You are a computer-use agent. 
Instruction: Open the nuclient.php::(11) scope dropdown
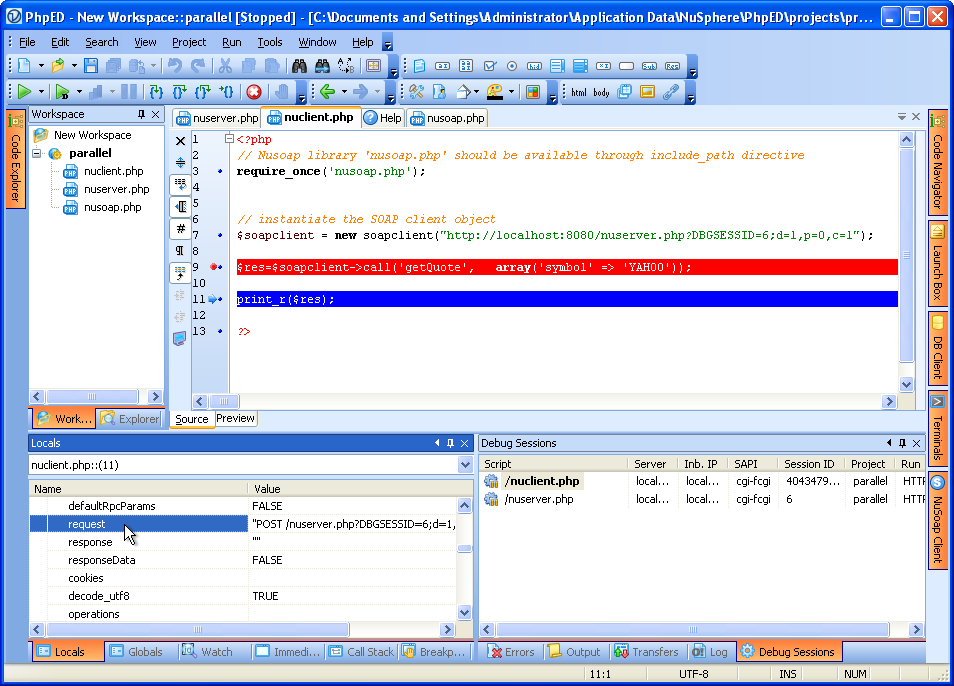point(465,465)
